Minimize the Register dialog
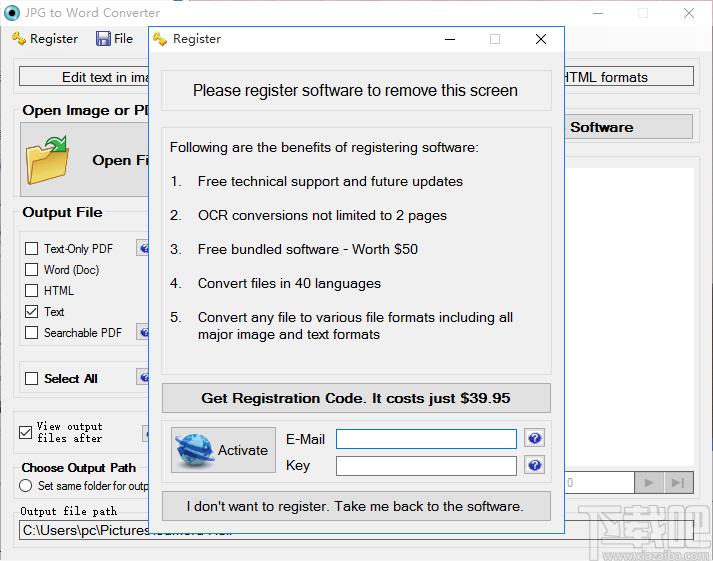Image resolution: width=713 pixels, height=561 pixels. 450,39
